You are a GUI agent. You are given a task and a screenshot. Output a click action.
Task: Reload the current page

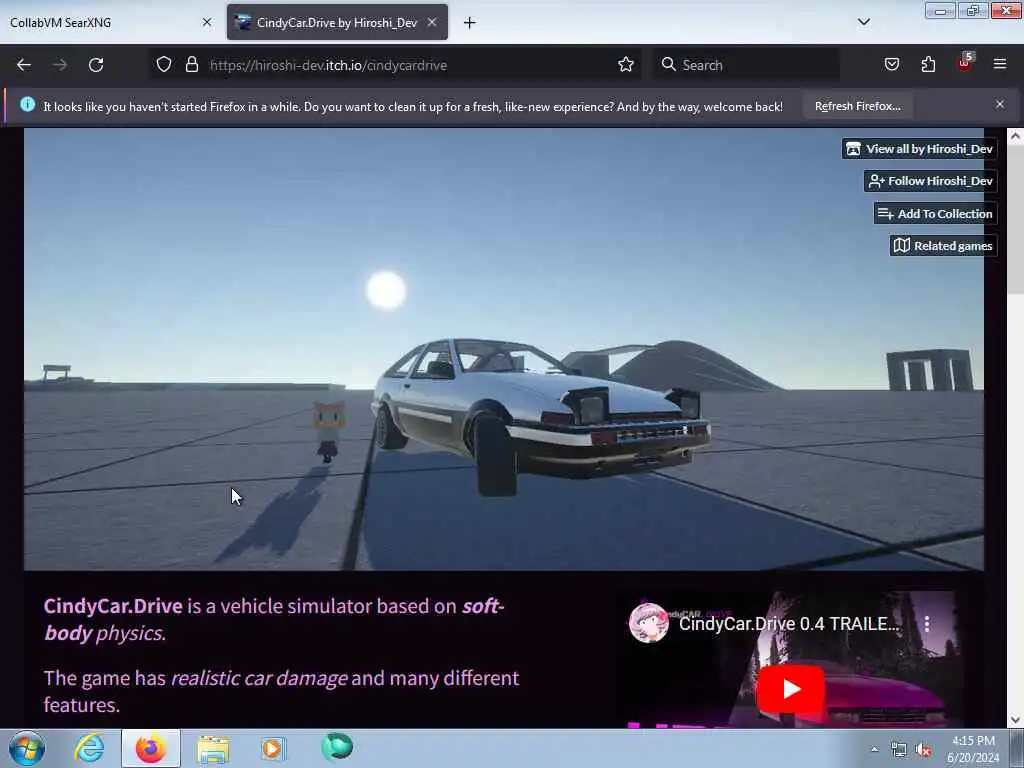(x=96, y=65)
